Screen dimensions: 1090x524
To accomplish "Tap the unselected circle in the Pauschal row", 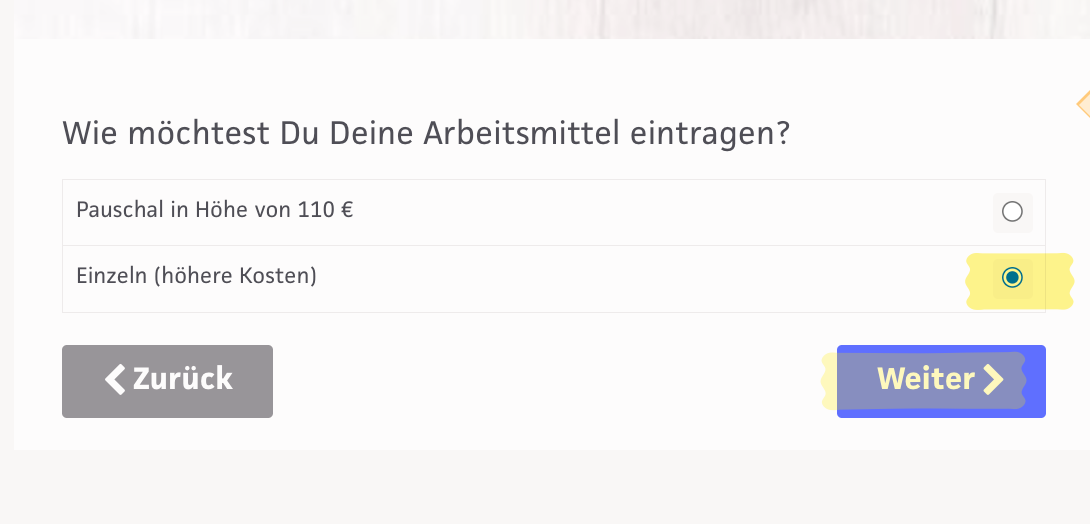I will [x=1012, y=212].
